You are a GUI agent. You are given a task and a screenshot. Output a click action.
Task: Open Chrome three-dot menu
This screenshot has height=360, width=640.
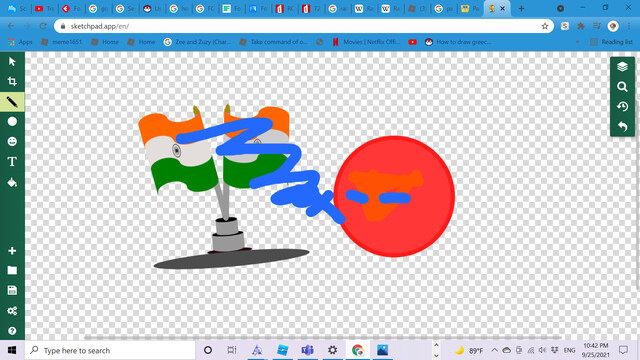[x=629, y=26]
